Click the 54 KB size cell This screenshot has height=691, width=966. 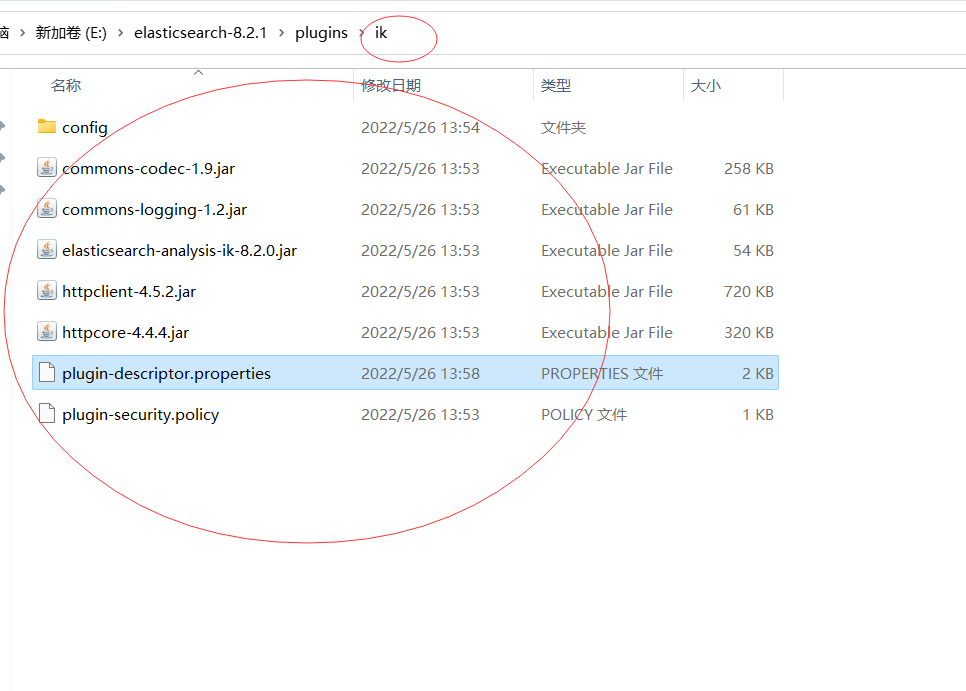(753, 251)
